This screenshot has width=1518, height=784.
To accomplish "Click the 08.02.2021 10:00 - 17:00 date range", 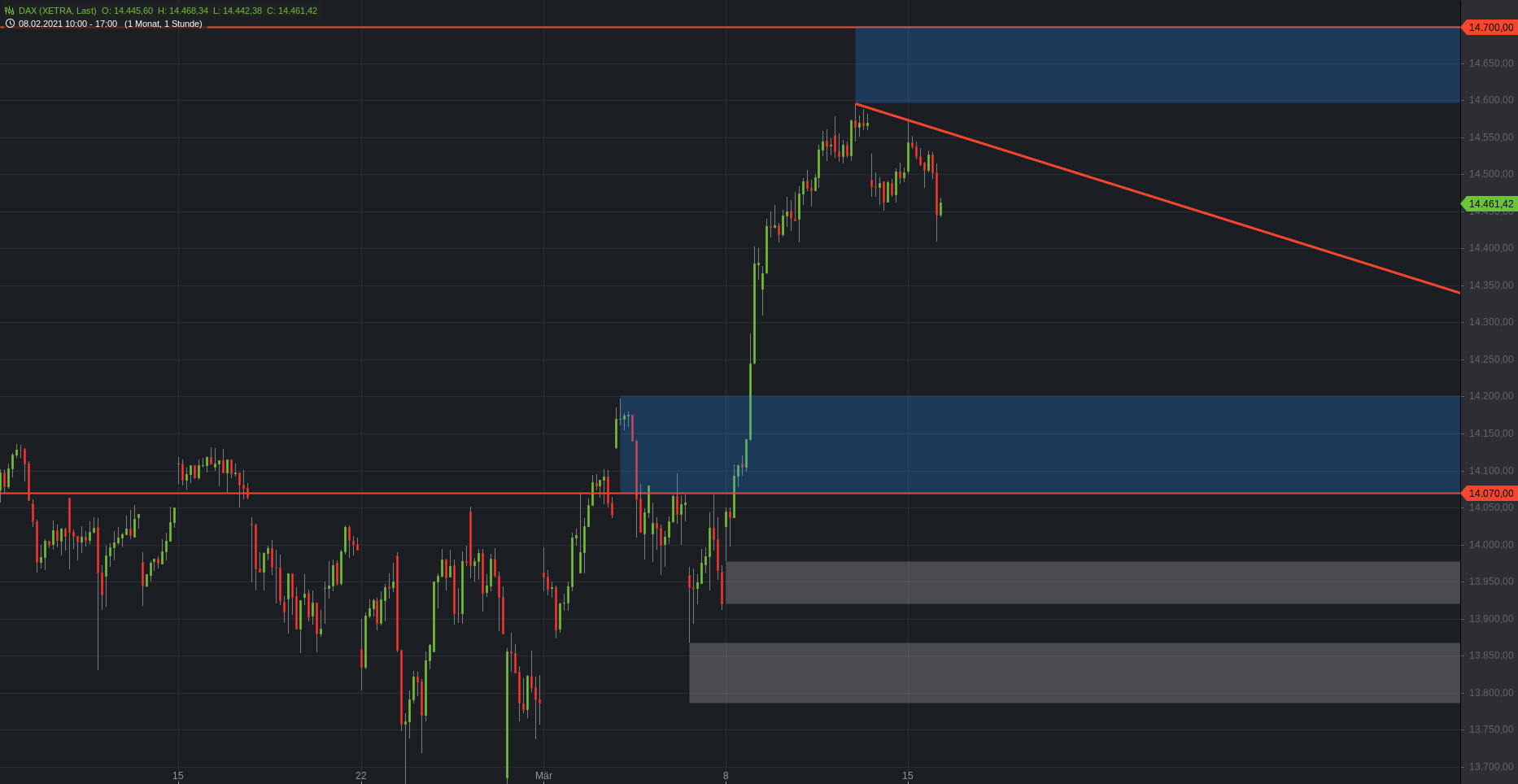I will (68, 24).
